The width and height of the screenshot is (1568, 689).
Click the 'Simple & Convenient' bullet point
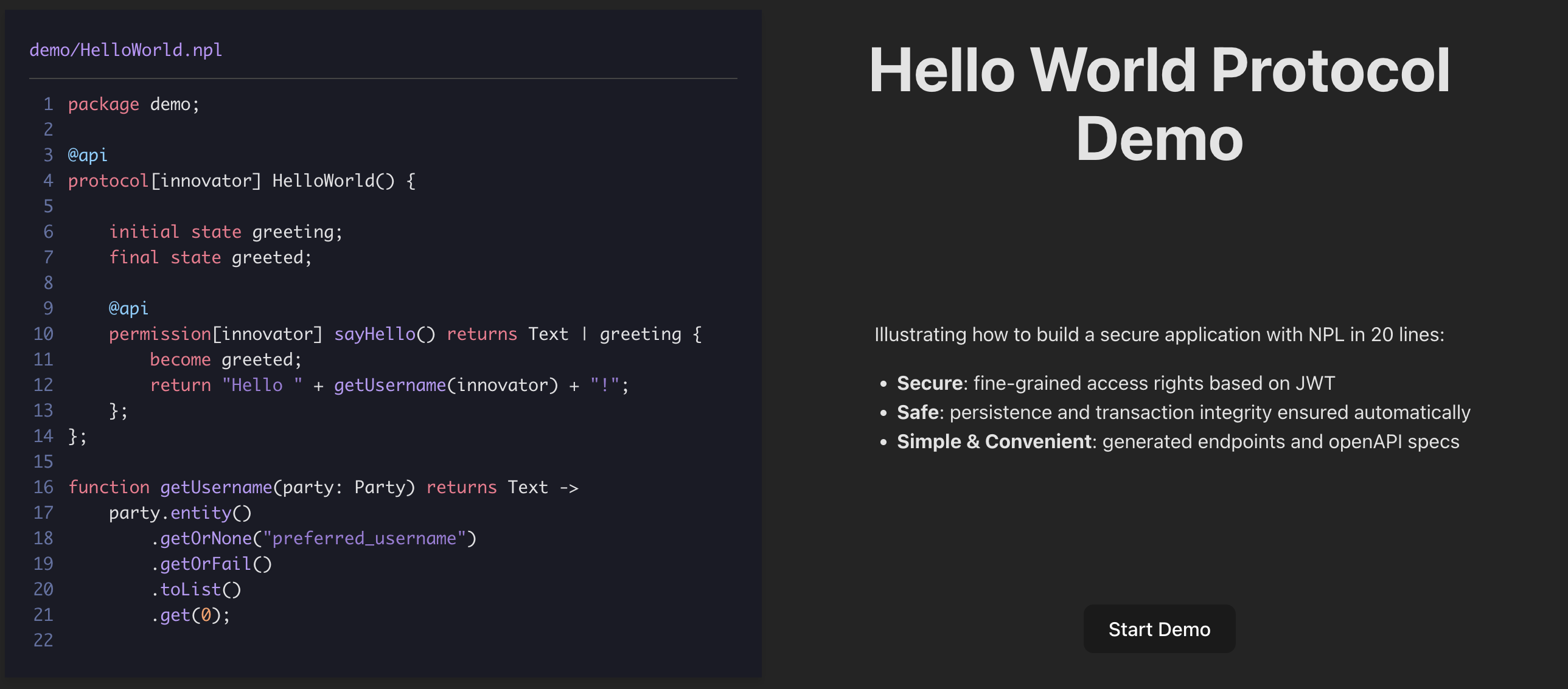pyautogui.click(x=1178, y=441)
